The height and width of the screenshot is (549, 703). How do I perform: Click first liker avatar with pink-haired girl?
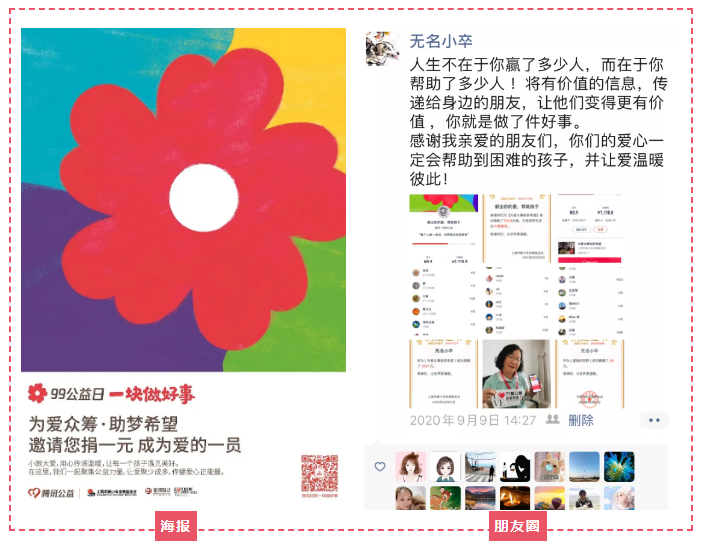(411, 467)
